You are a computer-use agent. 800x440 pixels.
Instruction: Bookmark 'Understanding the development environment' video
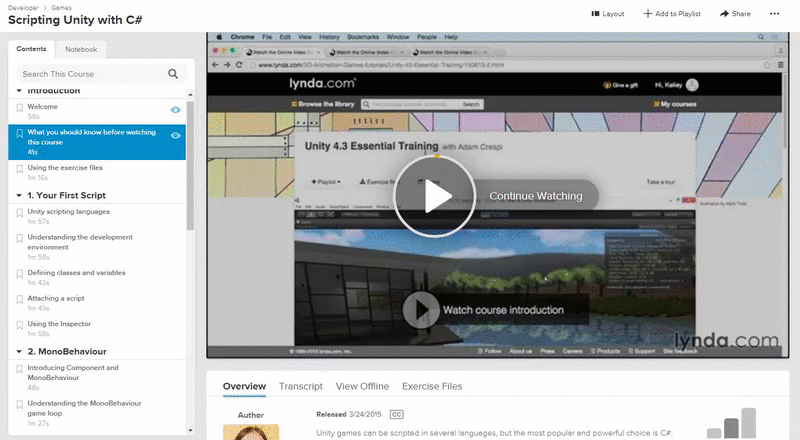click(19, 238)
